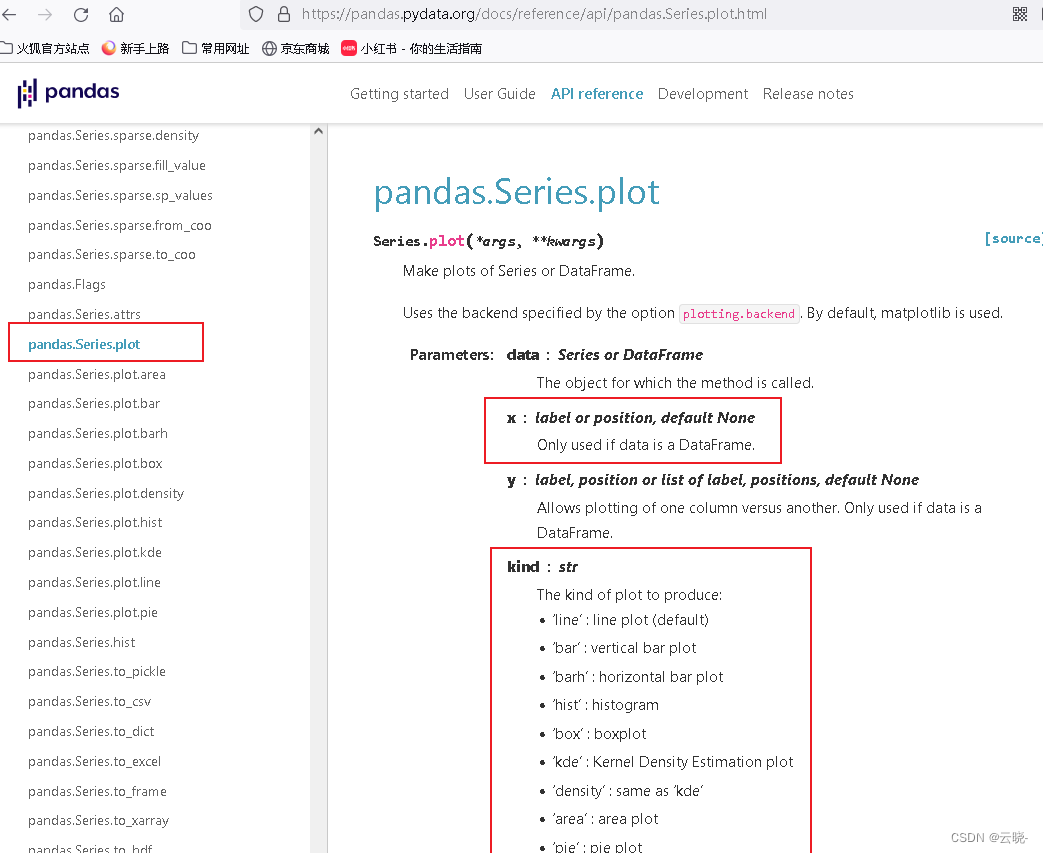1043x853 pixels.
Task: Click the 'box' : boxplot list item
Action: point(599,735)
